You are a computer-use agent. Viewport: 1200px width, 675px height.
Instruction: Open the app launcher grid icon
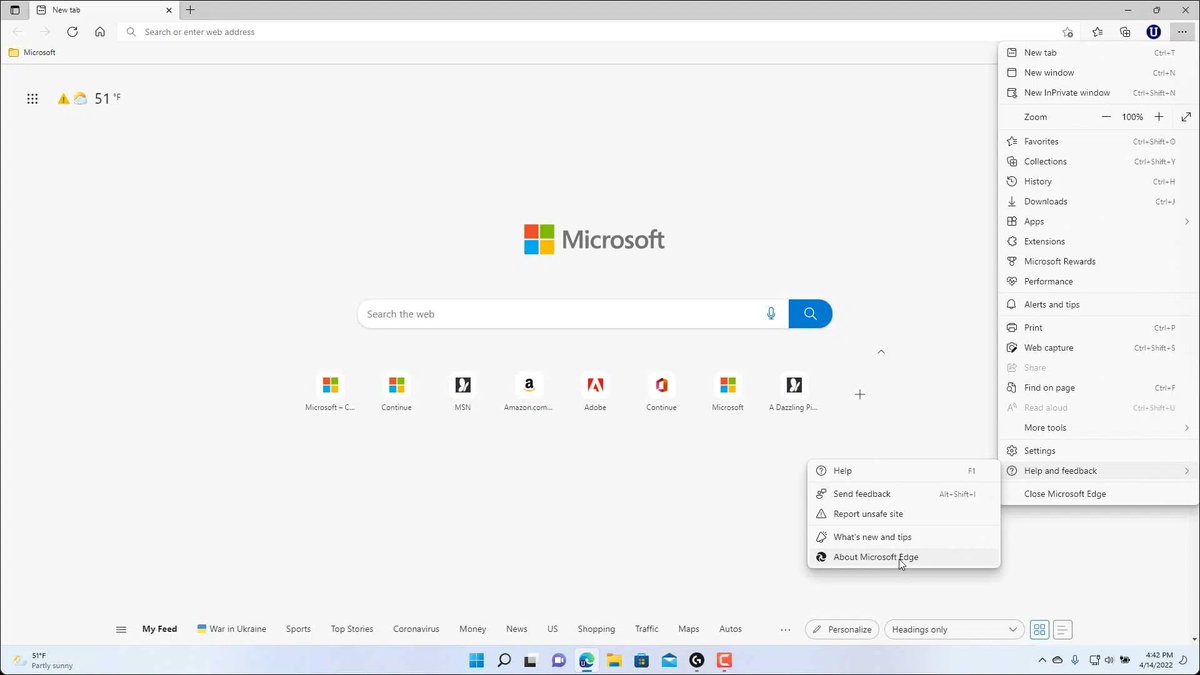(x=32, y=99)
